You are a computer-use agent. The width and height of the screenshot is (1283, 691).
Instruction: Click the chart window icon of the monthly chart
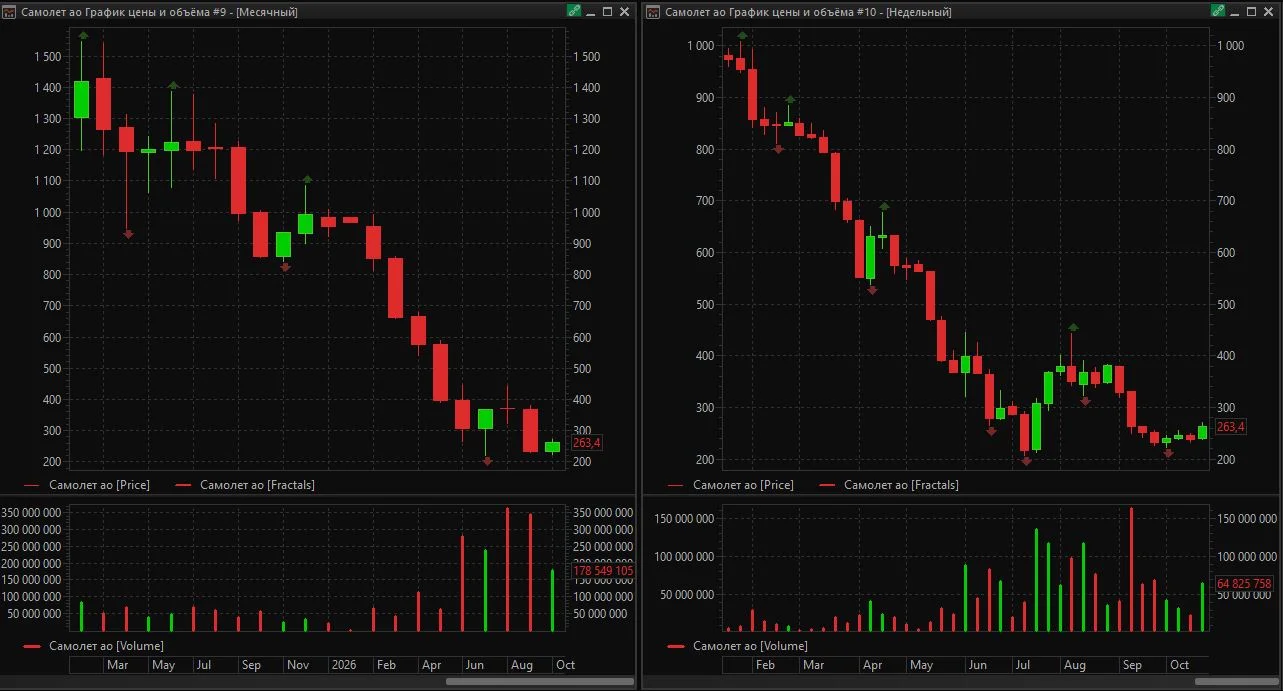pyautogui.click(x=10, y=12)
